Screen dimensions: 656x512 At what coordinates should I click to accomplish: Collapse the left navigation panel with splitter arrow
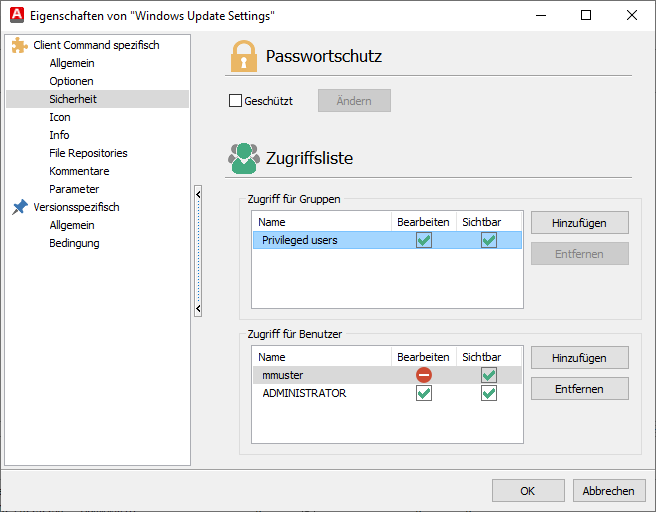click(198, 193)
